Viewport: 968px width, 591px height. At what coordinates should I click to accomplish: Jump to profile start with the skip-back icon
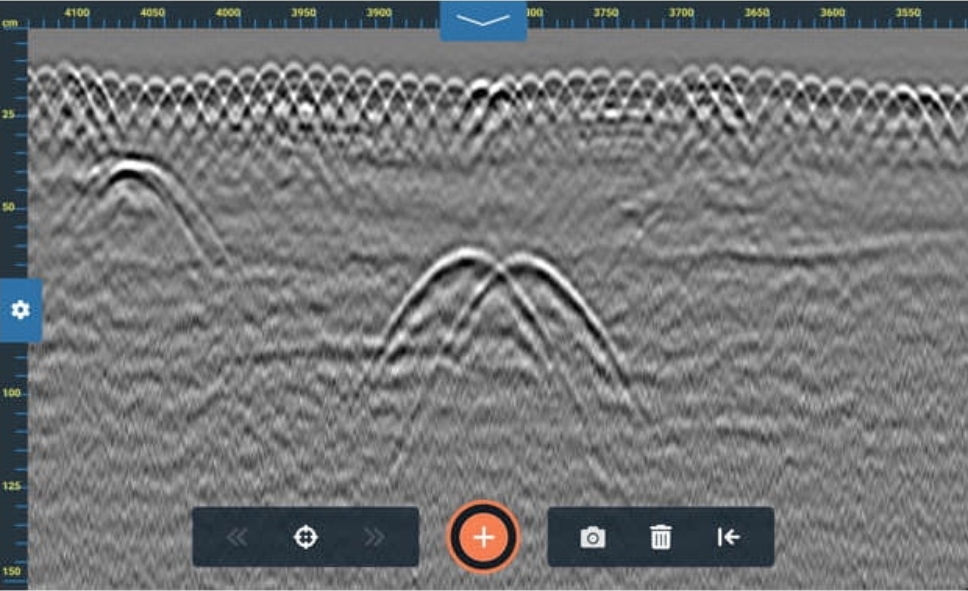pos(729,537)
